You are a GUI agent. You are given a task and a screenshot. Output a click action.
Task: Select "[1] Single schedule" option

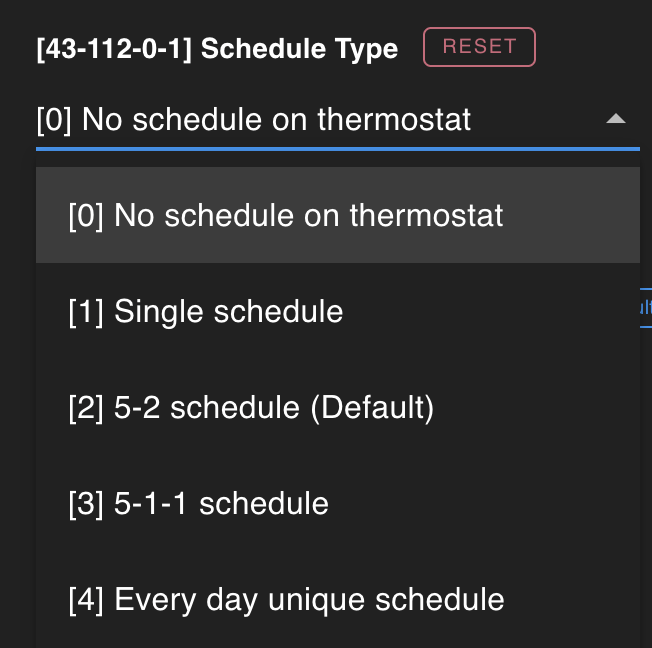click(x=206, y=312)
